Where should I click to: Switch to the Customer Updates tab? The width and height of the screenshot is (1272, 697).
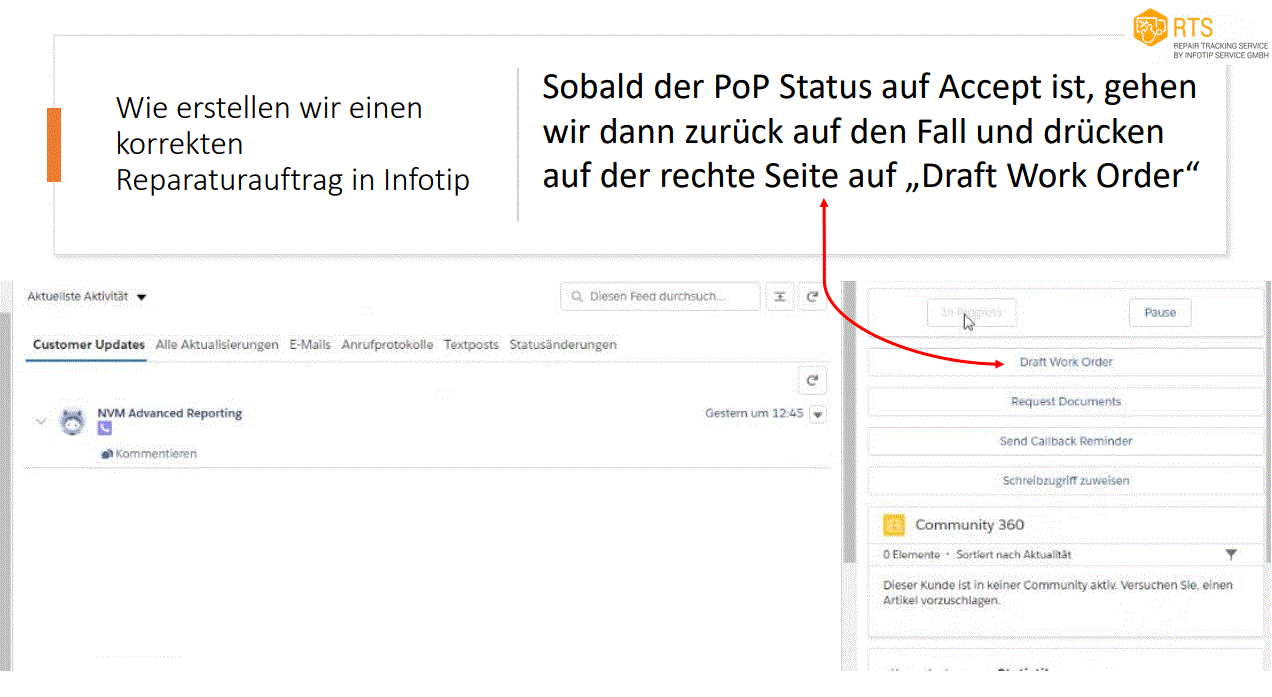pyautogui.click(x=89, y=345)
